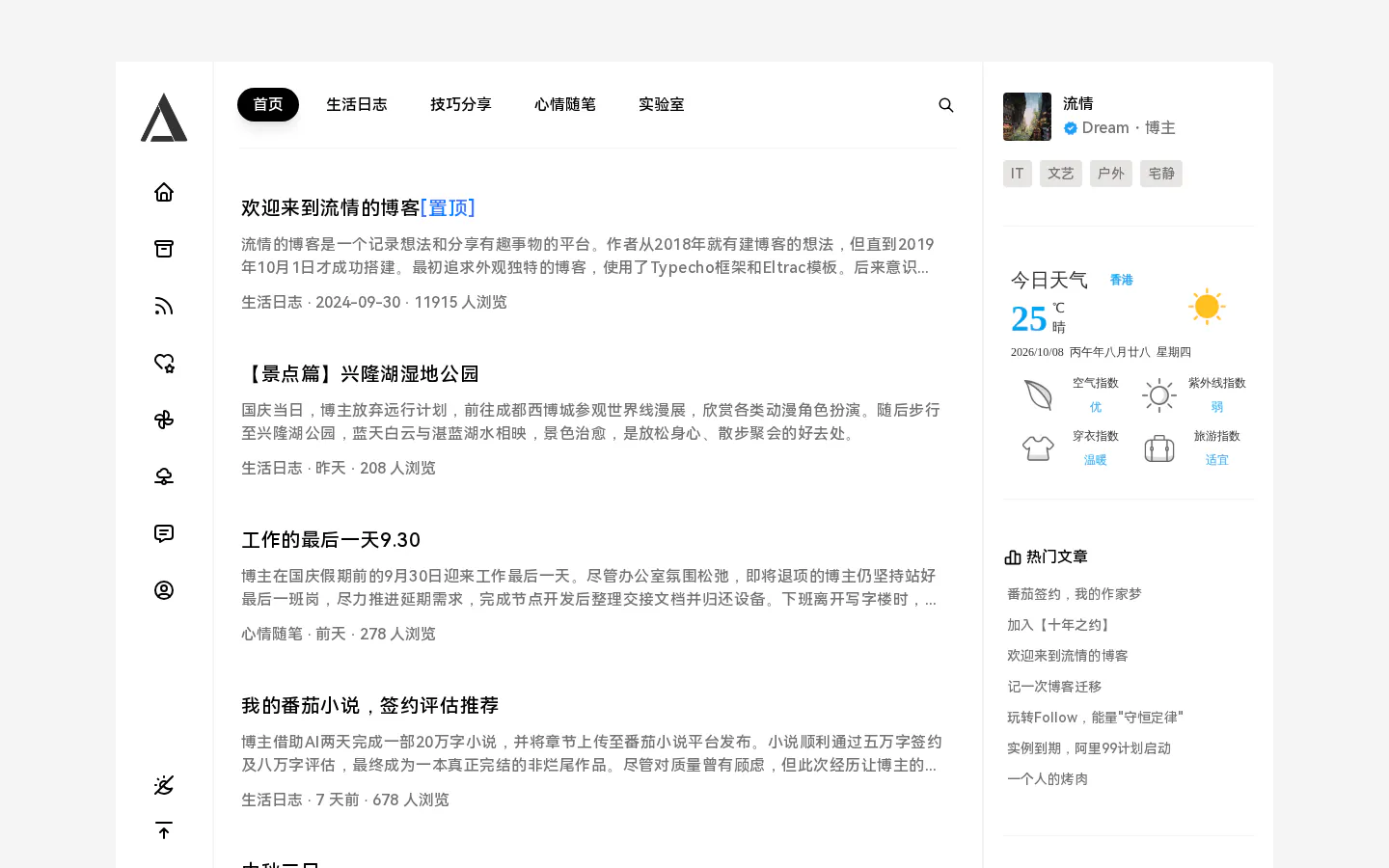Image resolution: width=1389 pixels, height=868 pixels.
Task: Open hot article 加入【十年之约】
Action: coord(1061,625)
